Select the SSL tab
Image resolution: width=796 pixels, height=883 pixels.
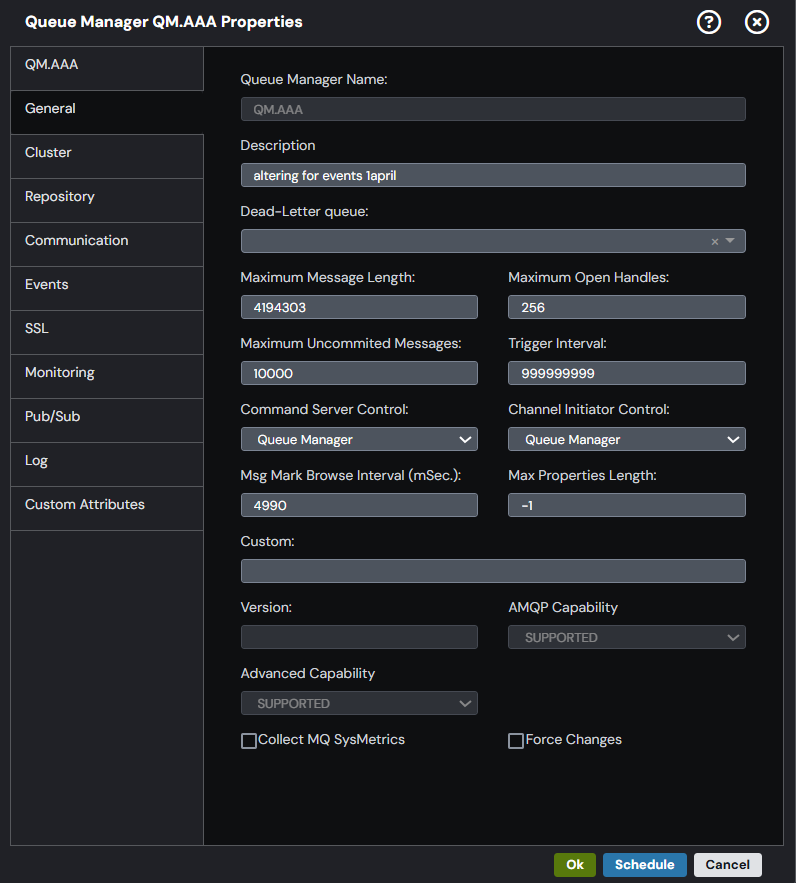point(107,332)
